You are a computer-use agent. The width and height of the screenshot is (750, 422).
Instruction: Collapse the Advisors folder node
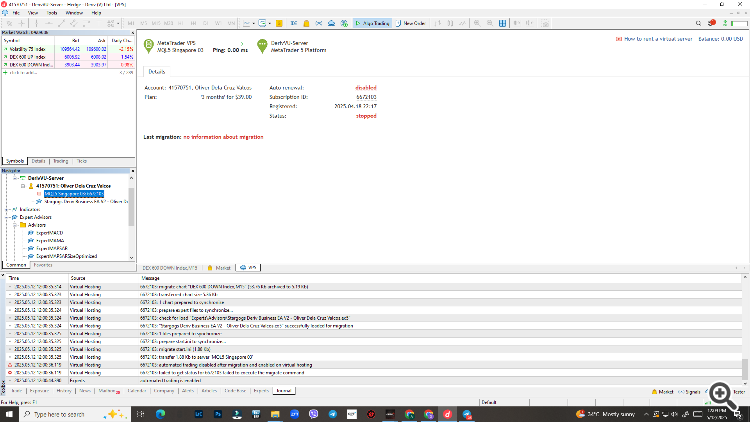tap(15, 225)
